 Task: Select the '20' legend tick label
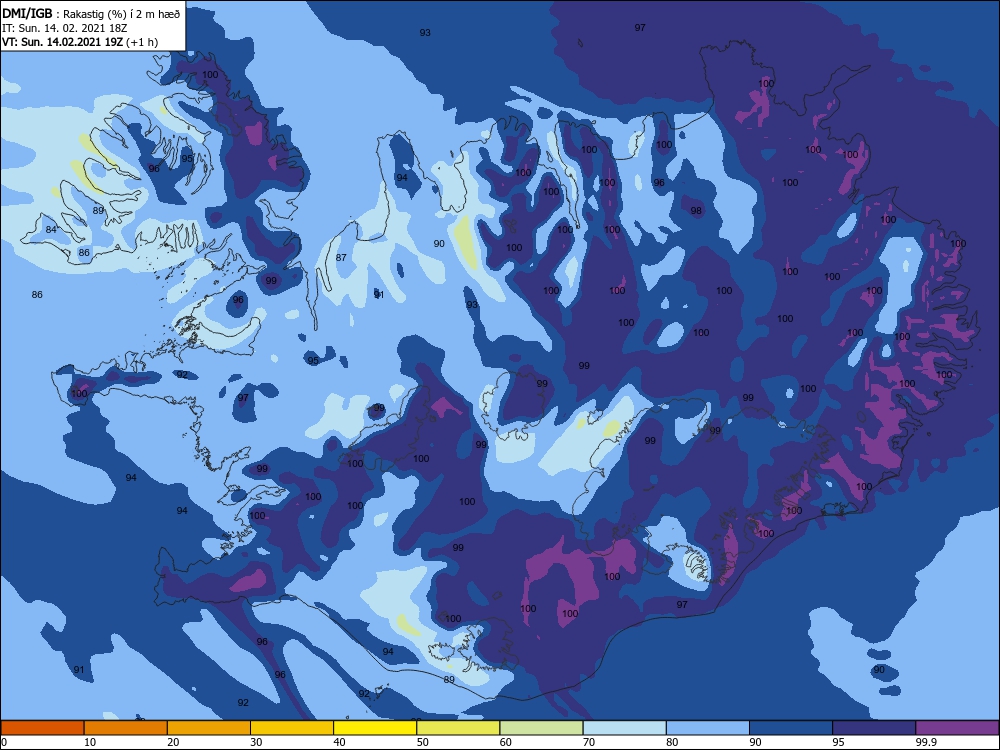point(173,742)
